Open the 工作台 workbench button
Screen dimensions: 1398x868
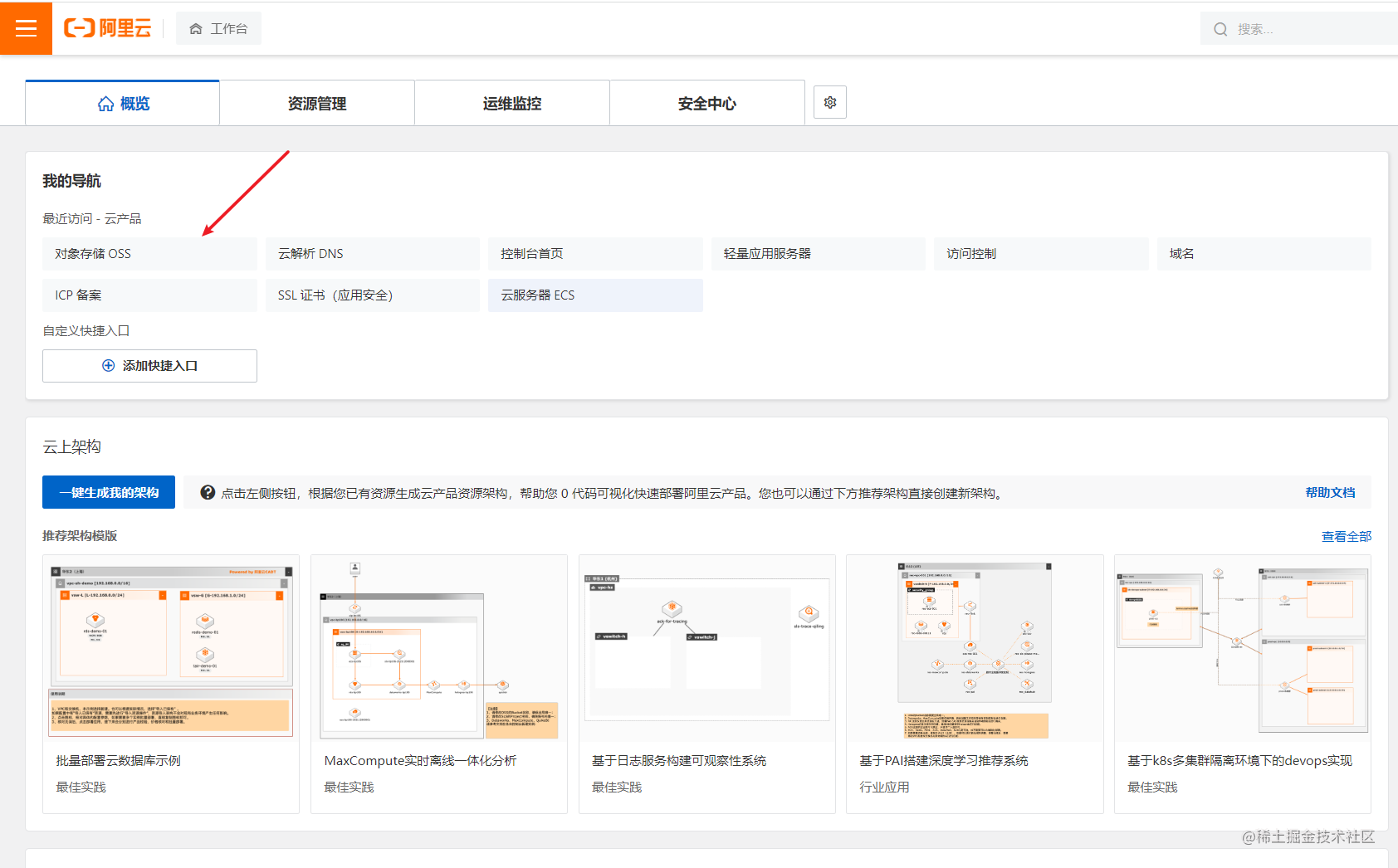(218, 28)
